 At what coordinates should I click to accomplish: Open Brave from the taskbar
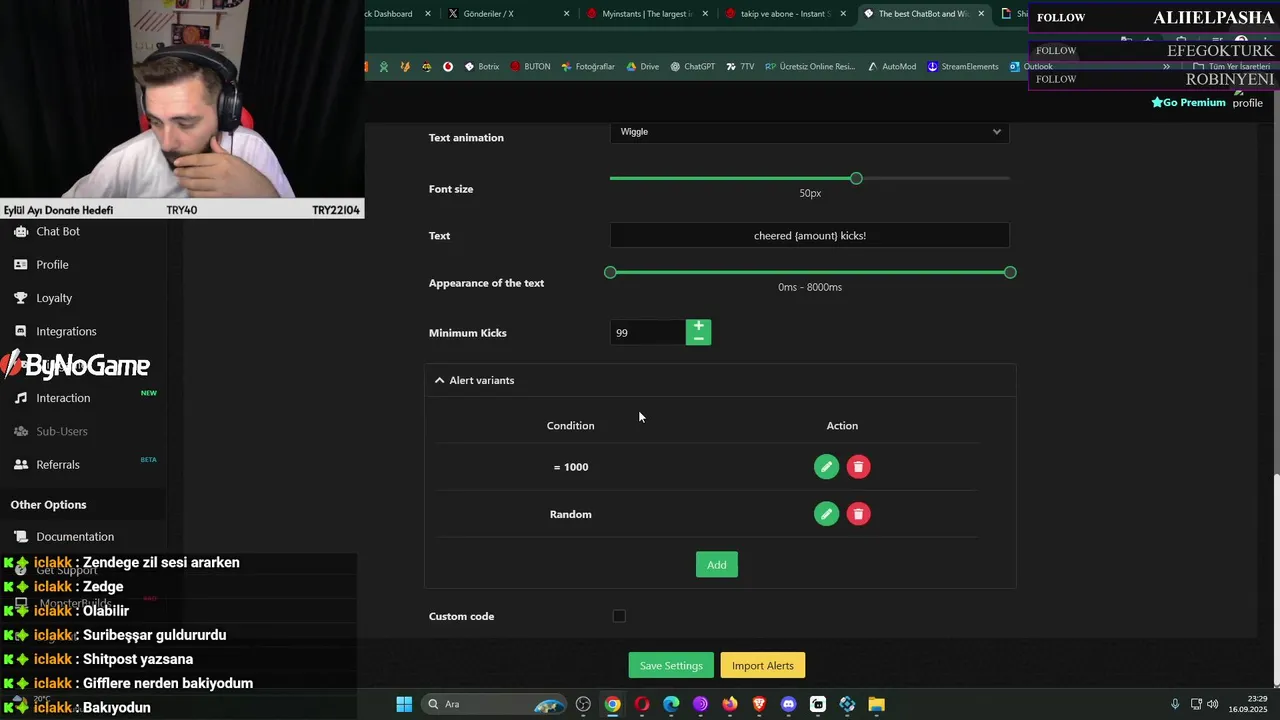click(759, 704)
